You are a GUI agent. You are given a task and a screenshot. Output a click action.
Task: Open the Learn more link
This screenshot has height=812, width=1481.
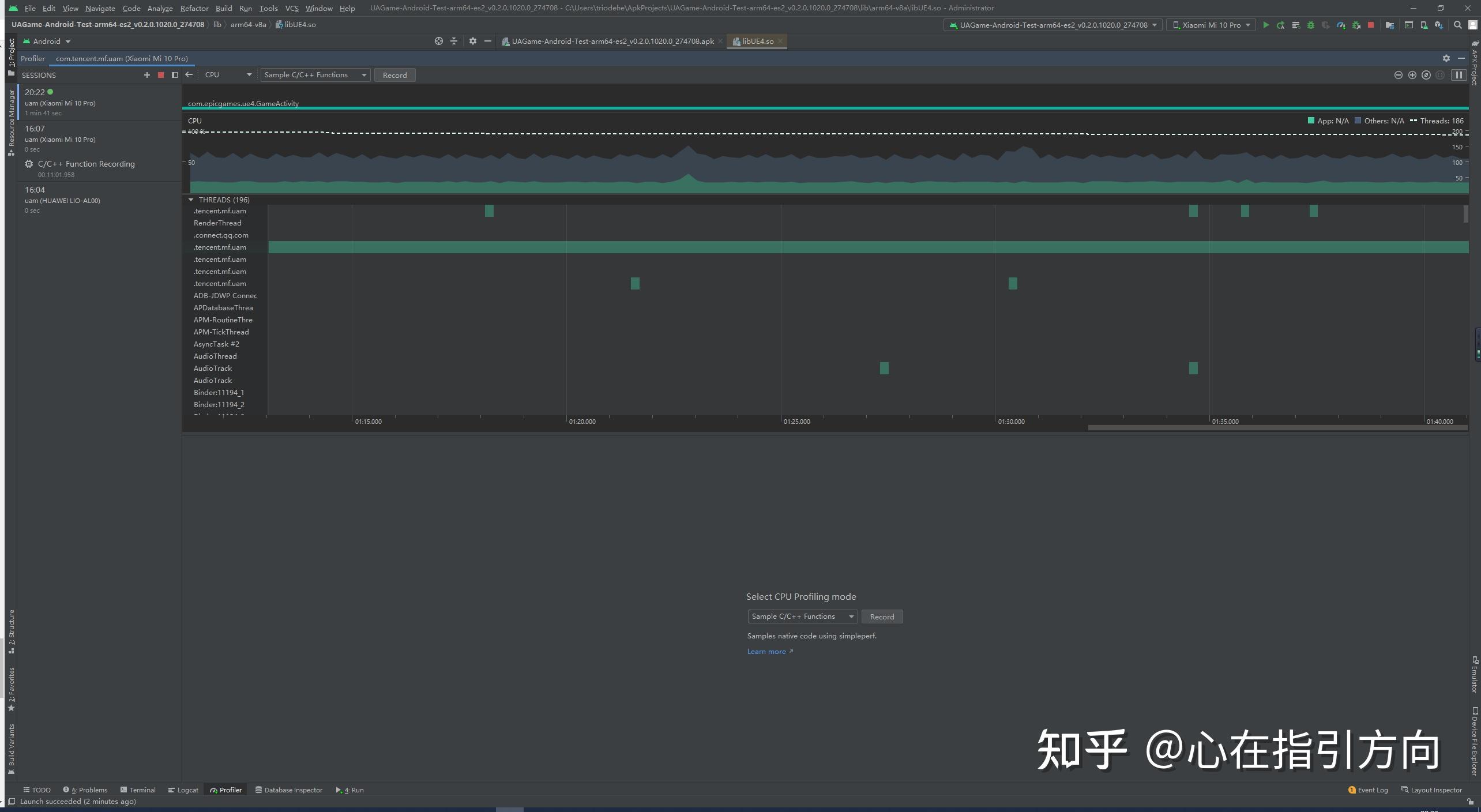pyautogui.click(x=767, y=651)
